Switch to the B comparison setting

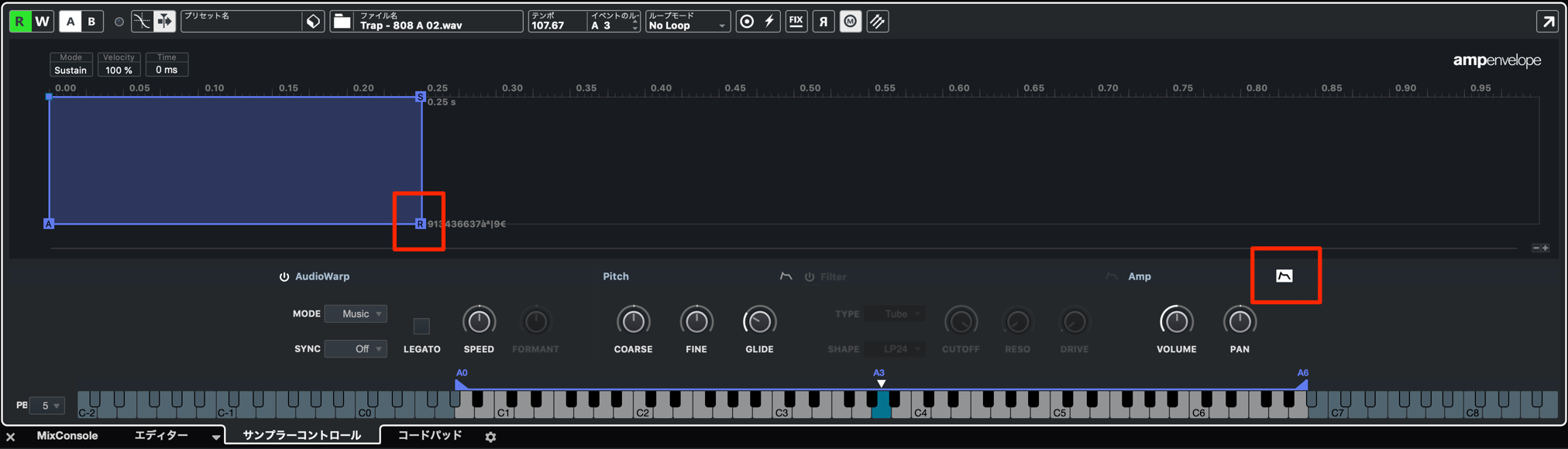click(91, 22)
